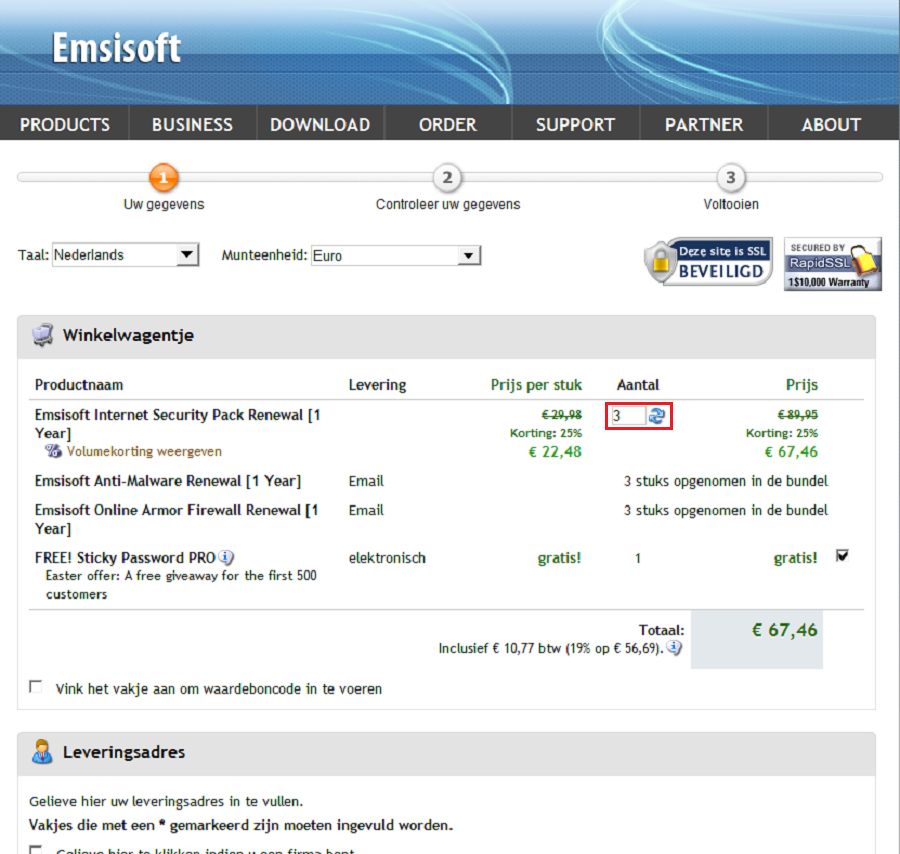This screenshot has width=900, height=854.
Task: Click the RapidSSL secured badge
Action: (832, 264)
